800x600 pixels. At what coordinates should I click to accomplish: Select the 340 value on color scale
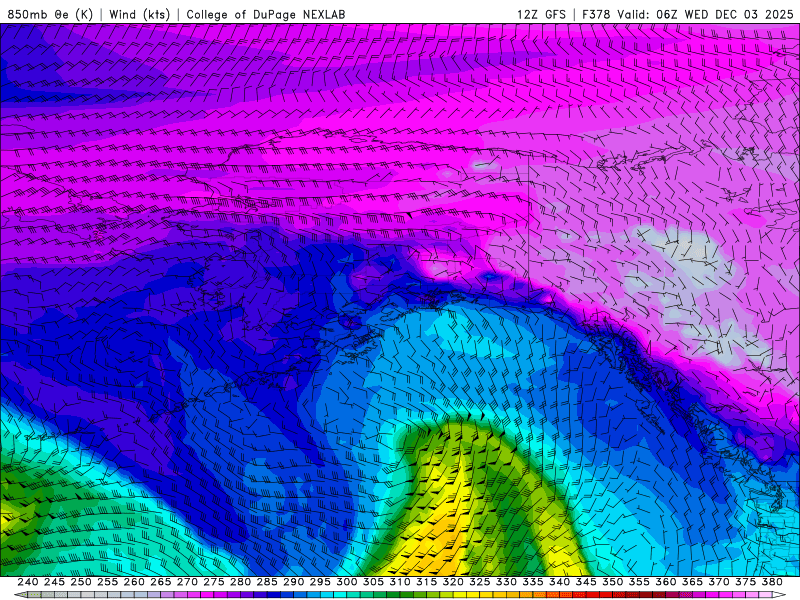(x=559, y=582)
